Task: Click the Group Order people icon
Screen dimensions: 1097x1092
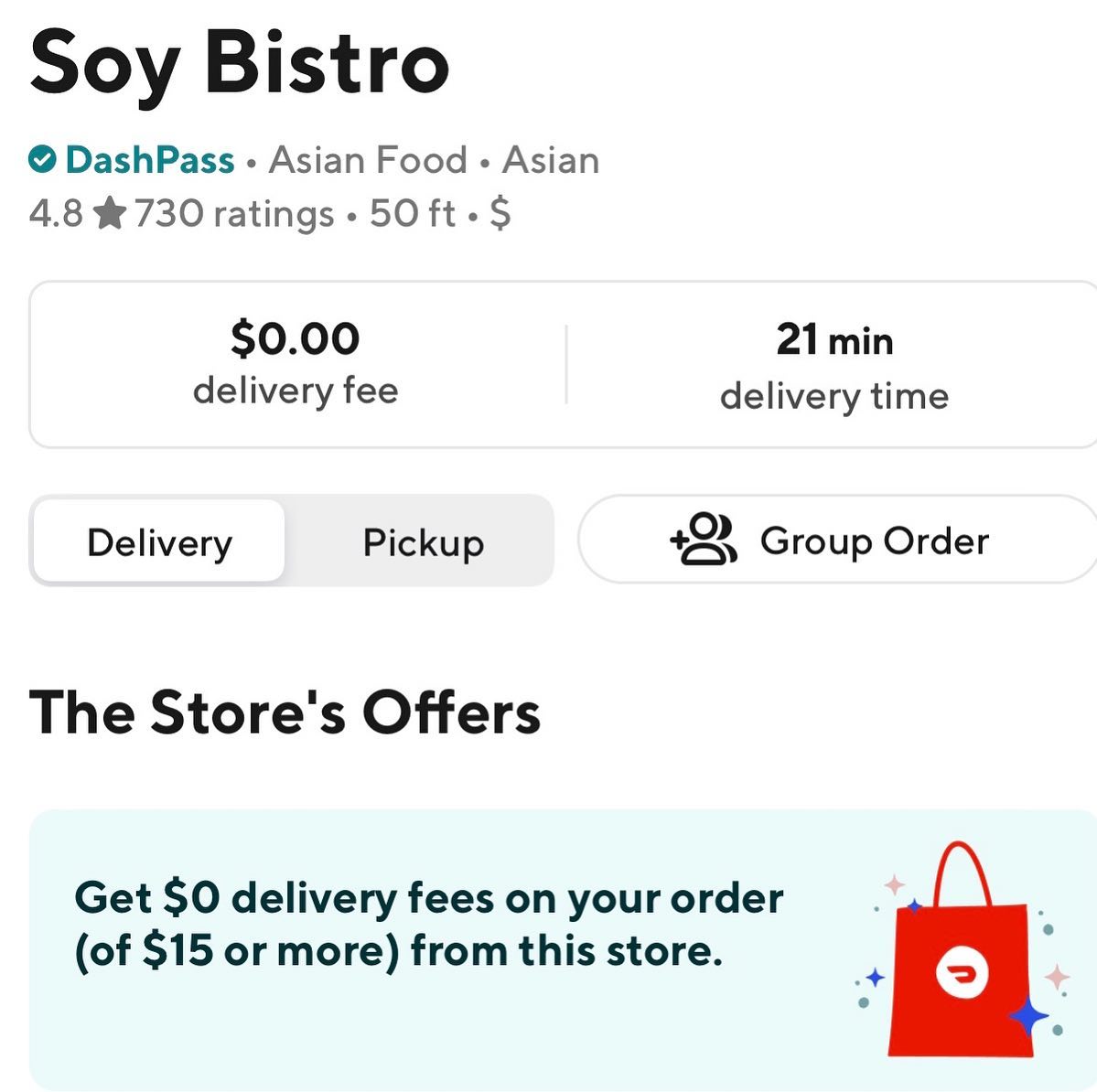Action: point(703,540)
